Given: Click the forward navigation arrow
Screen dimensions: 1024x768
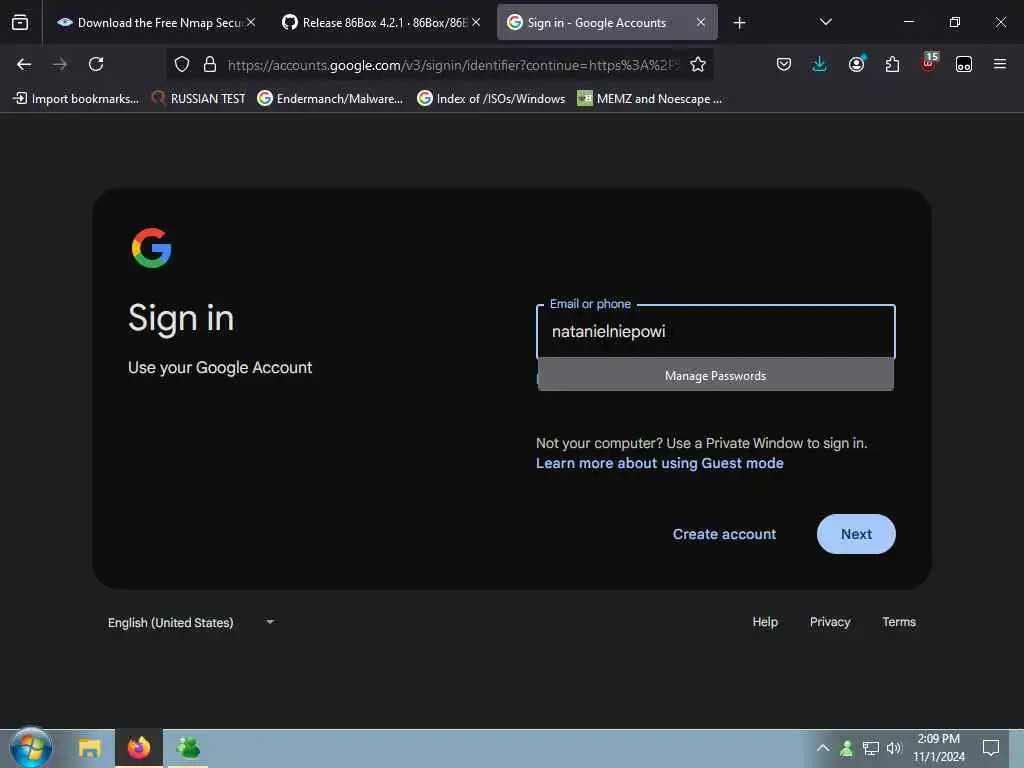Looking at the screenshot, I should pyautogui.click(x=60, y=64).
